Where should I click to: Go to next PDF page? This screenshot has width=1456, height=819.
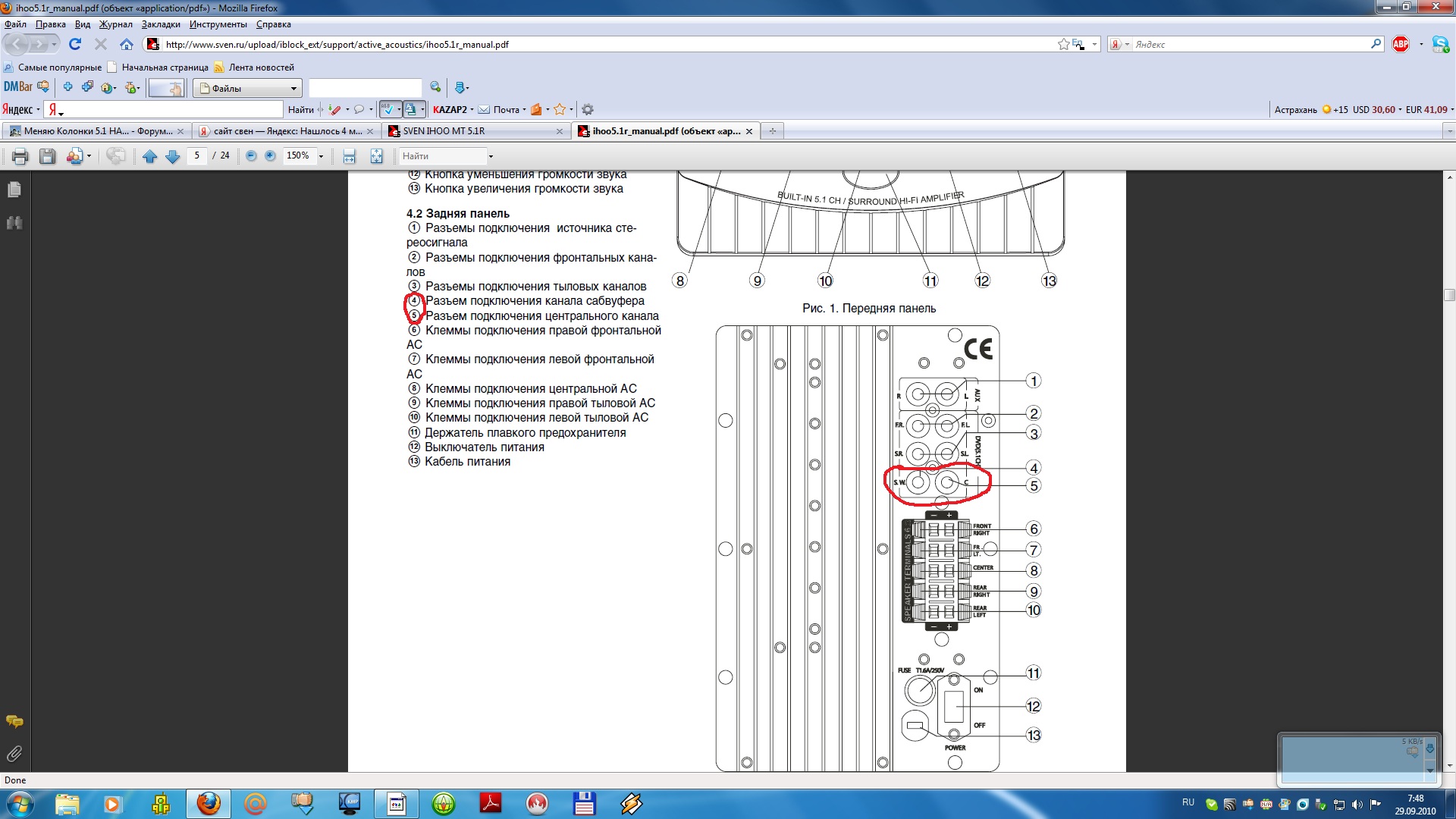[x=173, y=156]
